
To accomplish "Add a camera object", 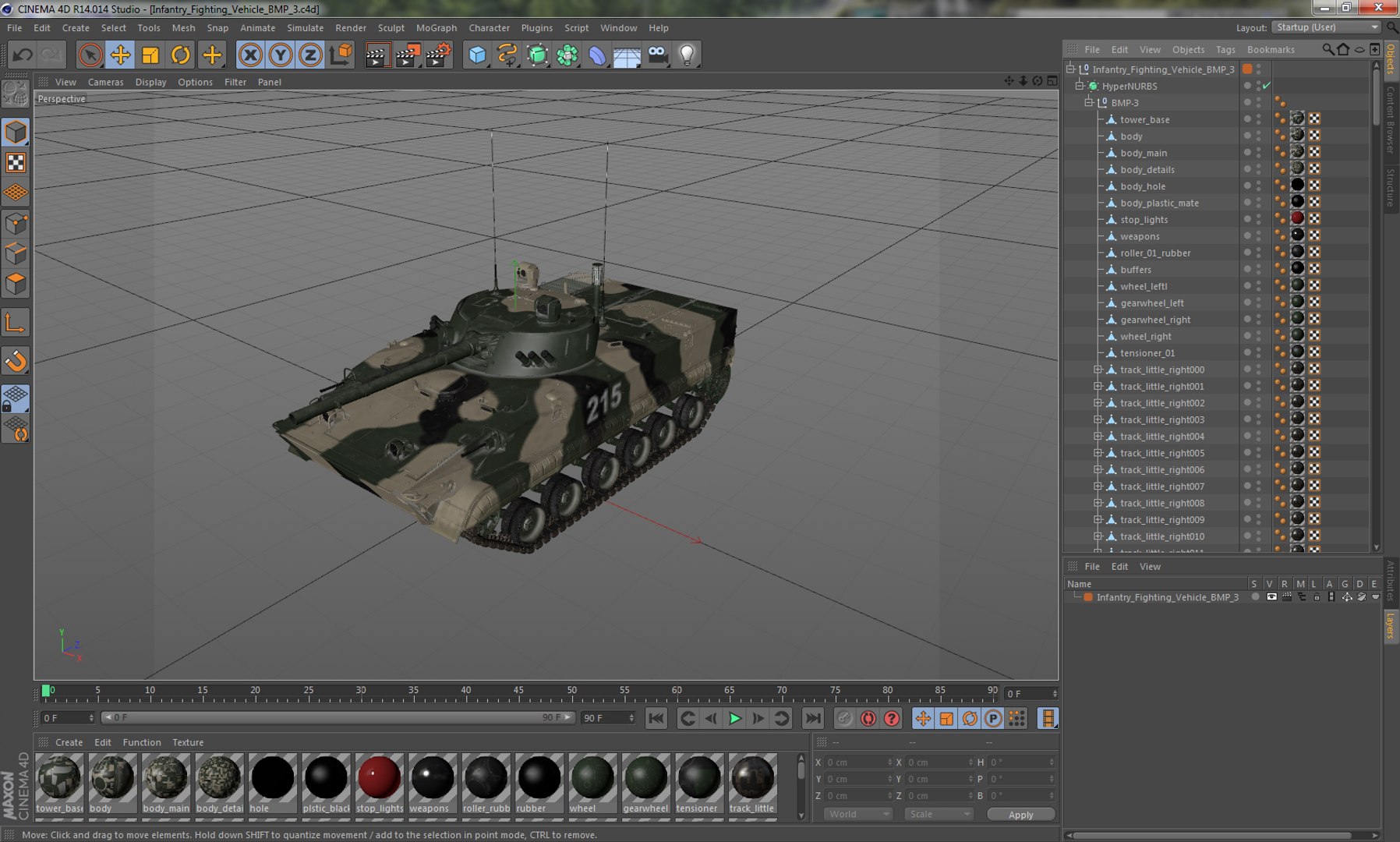I will tap(658, 55).
